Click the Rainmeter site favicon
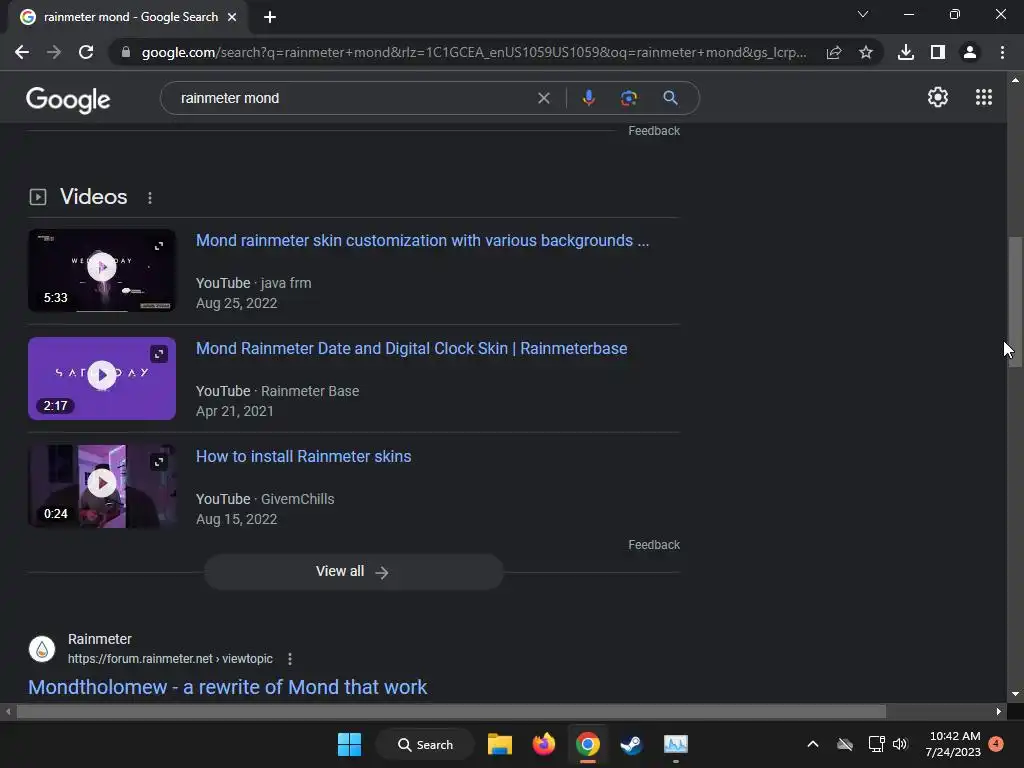Image resolution: width=1024 pixels, height=768 pixels. click(x=42, y=649)
